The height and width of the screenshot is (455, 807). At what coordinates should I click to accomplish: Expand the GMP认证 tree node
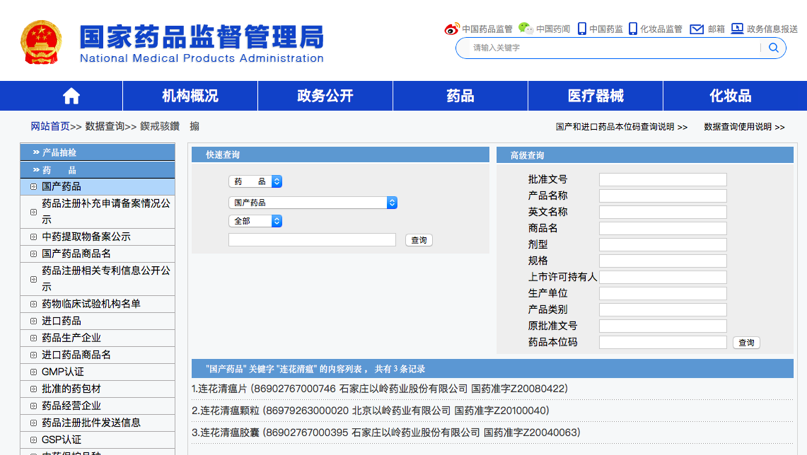click(33, 372)
